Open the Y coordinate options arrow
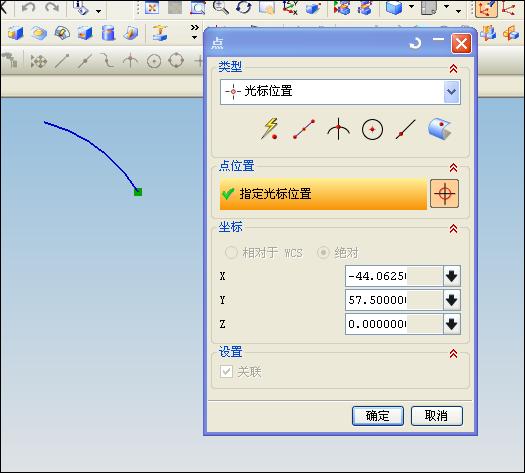525x473 pixels. (452, 300)
